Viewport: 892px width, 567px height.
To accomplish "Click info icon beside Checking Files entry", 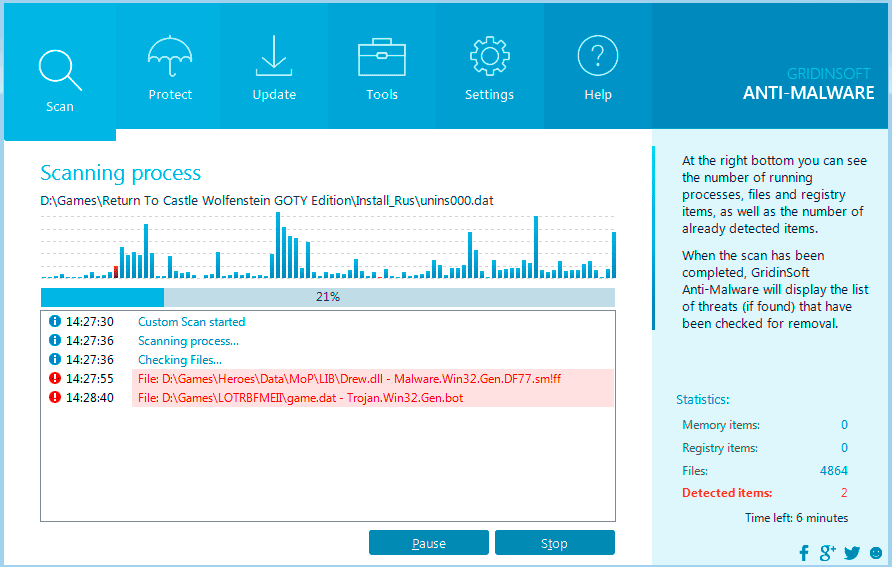I will click(55, 359).
